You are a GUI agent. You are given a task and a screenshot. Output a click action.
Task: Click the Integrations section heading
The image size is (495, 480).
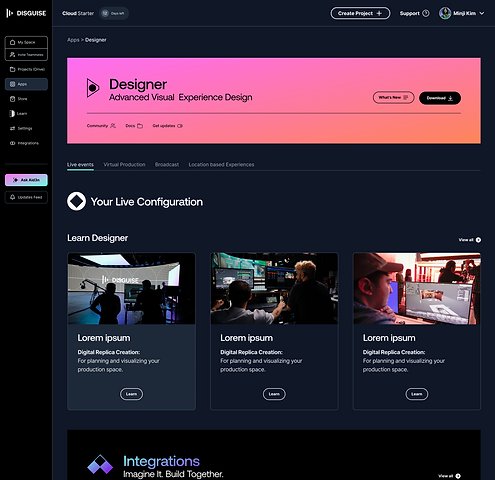[161, 461]
